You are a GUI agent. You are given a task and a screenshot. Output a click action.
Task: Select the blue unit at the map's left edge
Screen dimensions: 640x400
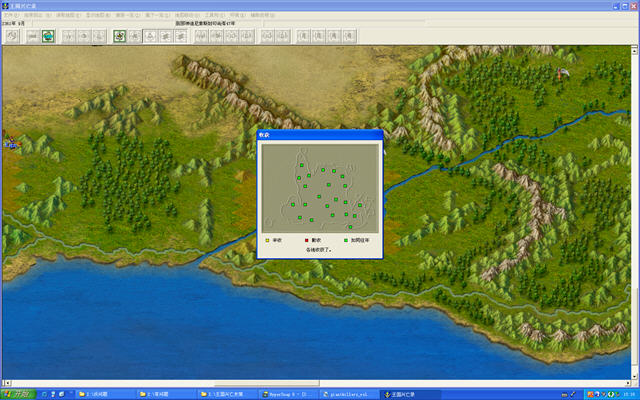tap(11, 146)
